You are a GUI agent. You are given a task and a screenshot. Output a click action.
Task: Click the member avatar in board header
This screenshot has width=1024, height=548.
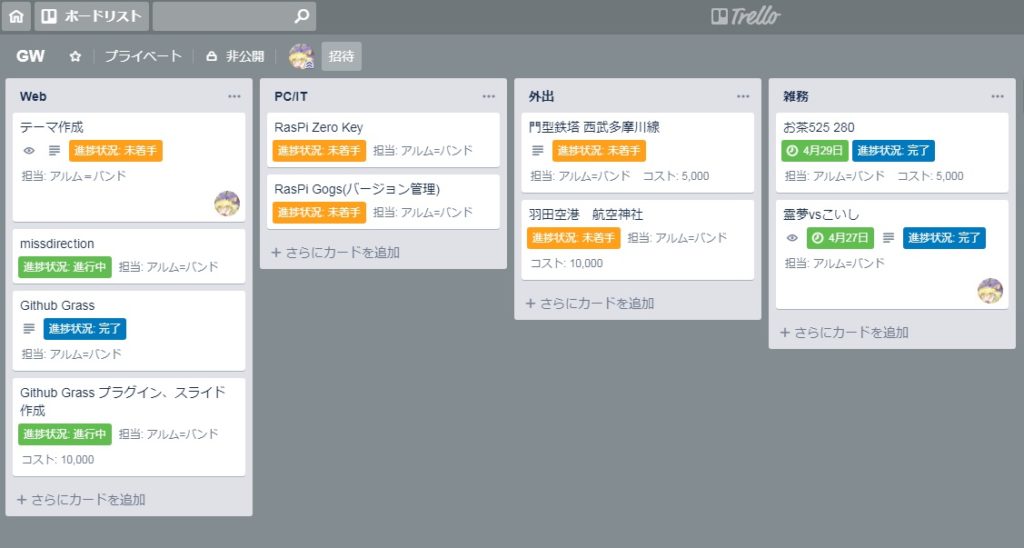click(301, 56)
